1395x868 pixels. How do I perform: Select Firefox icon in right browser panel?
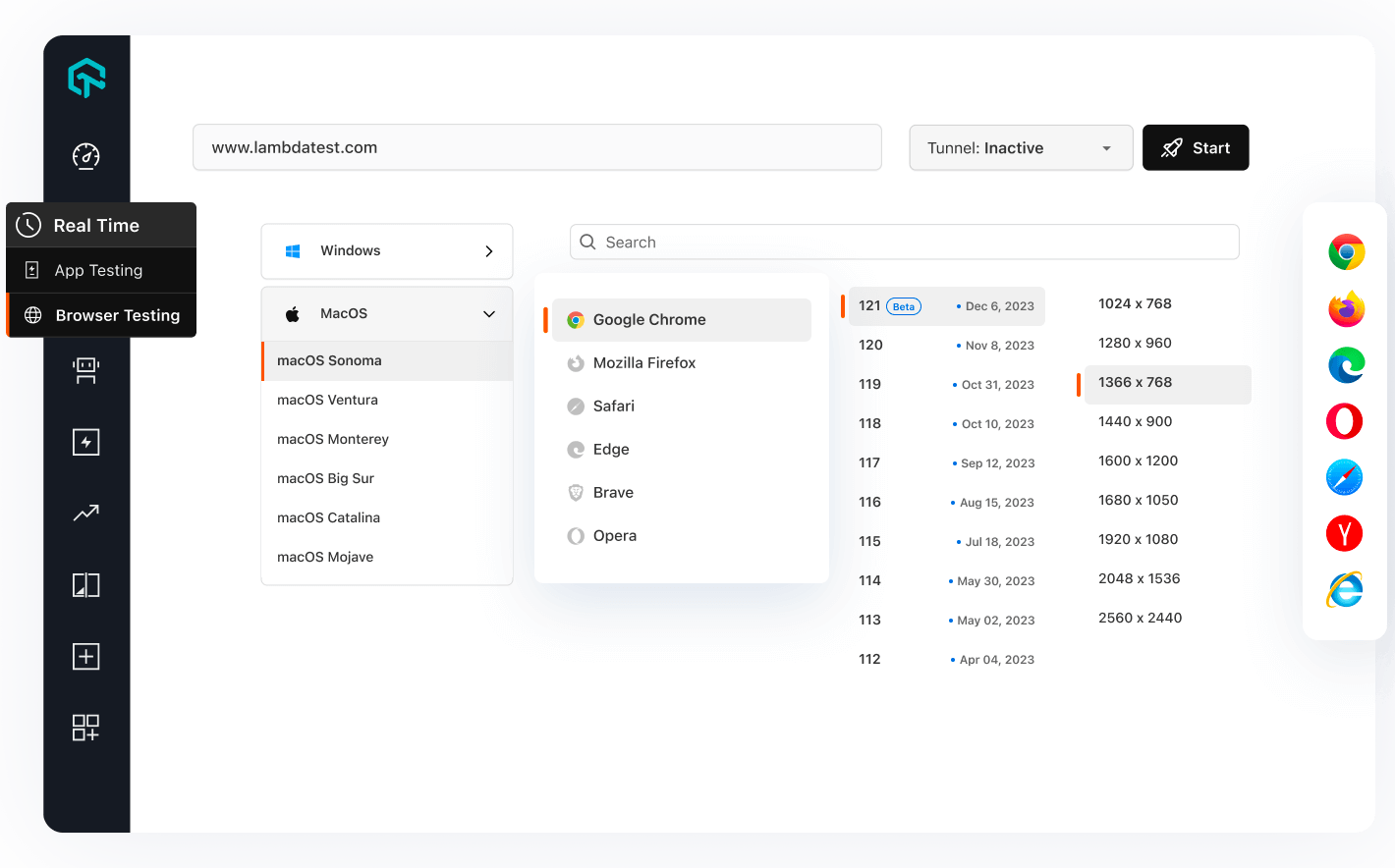(x=1346, y=309)
